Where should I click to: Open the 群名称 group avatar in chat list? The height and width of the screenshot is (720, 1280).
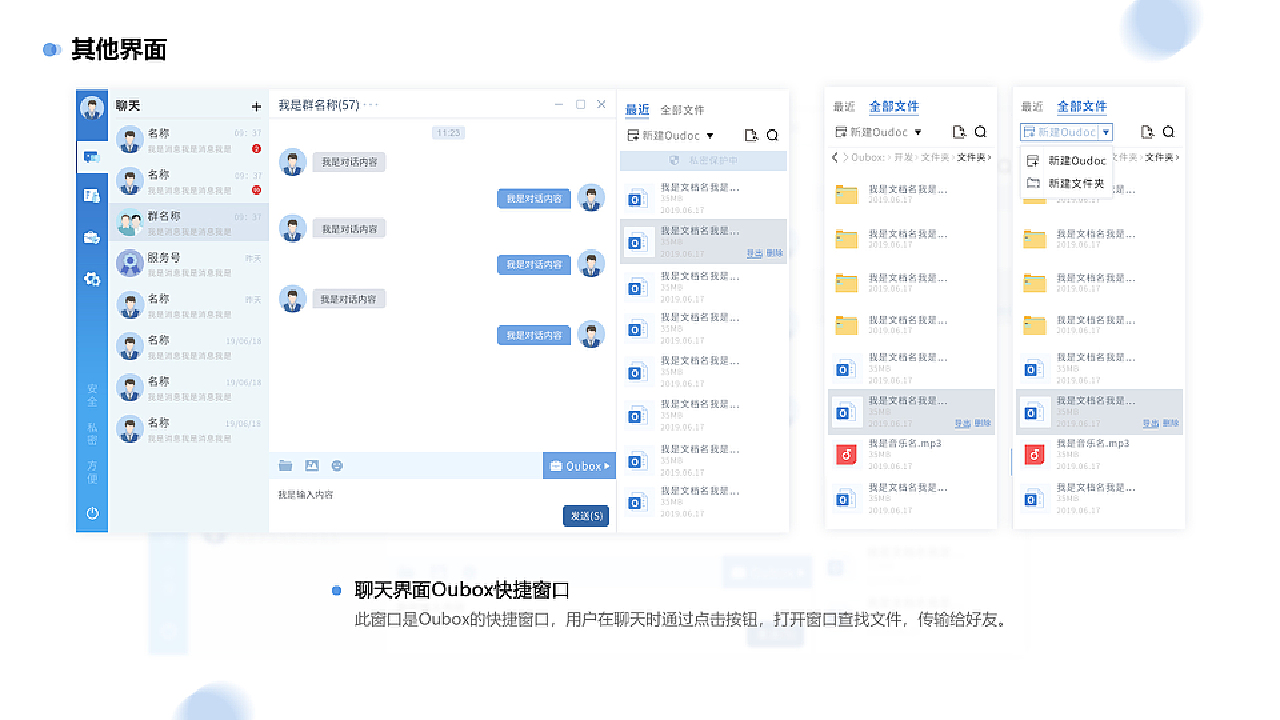pos(129,222)
